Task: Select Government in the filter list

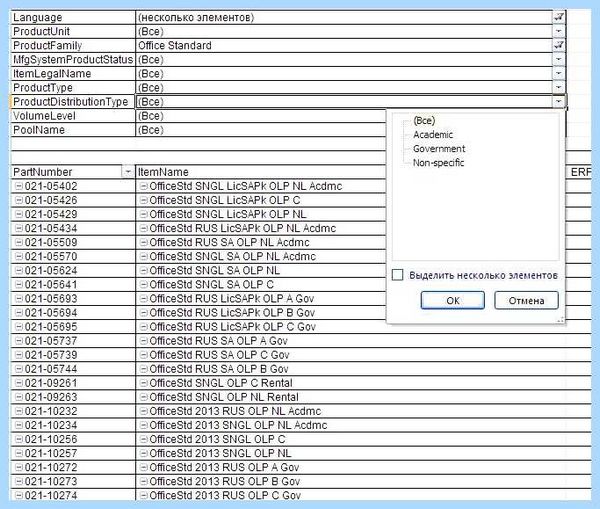Action: click(439, 149)
